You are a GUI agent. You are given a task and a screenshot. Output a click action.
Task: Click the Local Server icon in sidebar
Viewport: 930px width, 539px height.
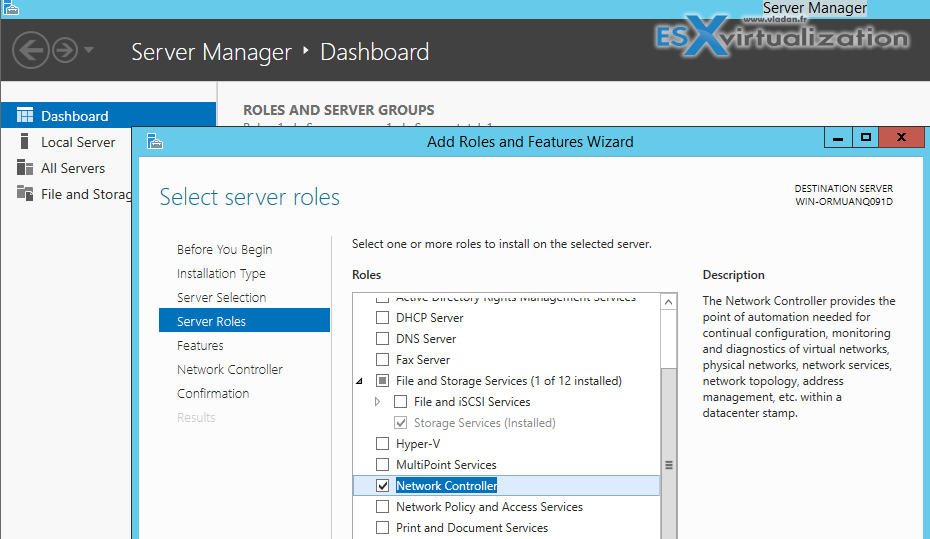coord(24,141)
